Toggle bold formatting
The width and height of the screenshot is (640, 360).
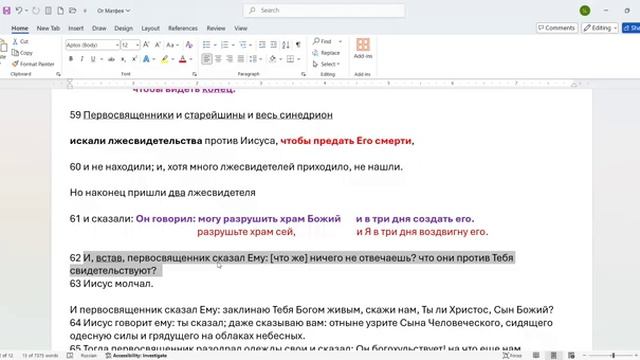pyautogui.click(x=71, y=59)
